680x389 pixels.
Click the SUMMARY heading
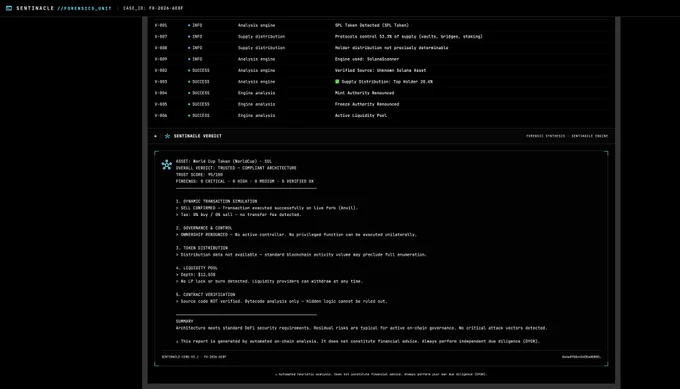[x=184, y=321]
